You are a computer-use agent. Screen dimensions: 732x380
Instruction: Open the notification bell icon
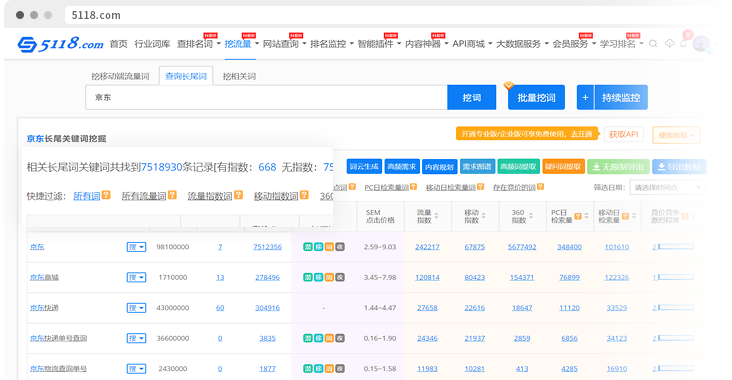coord(683,43)
